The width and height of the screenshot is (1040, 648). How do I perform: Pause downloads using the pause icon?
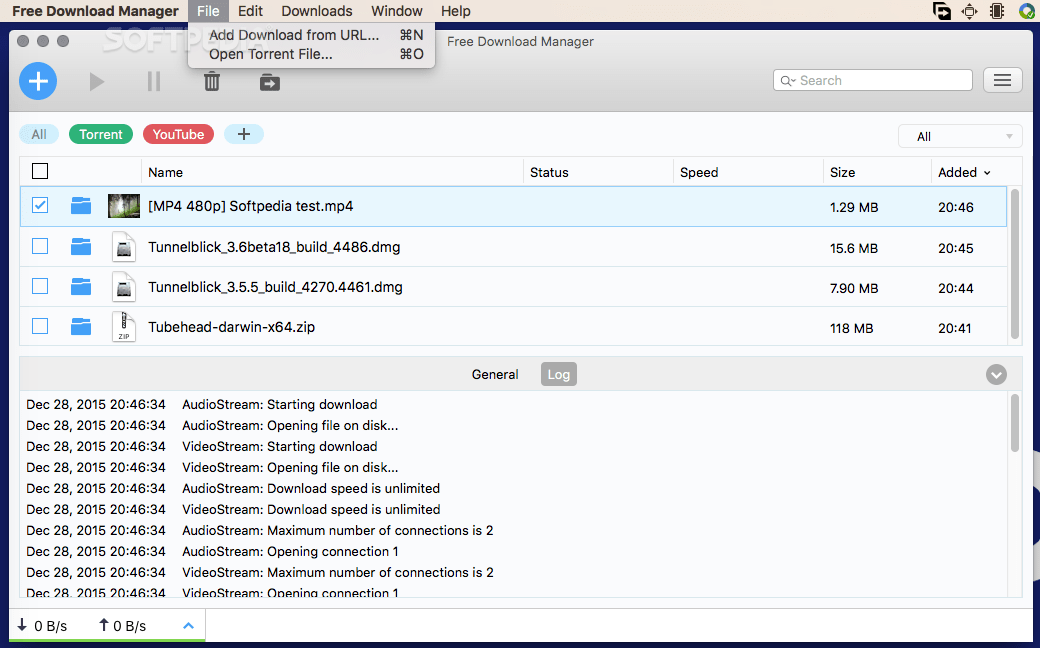point(153,81)
